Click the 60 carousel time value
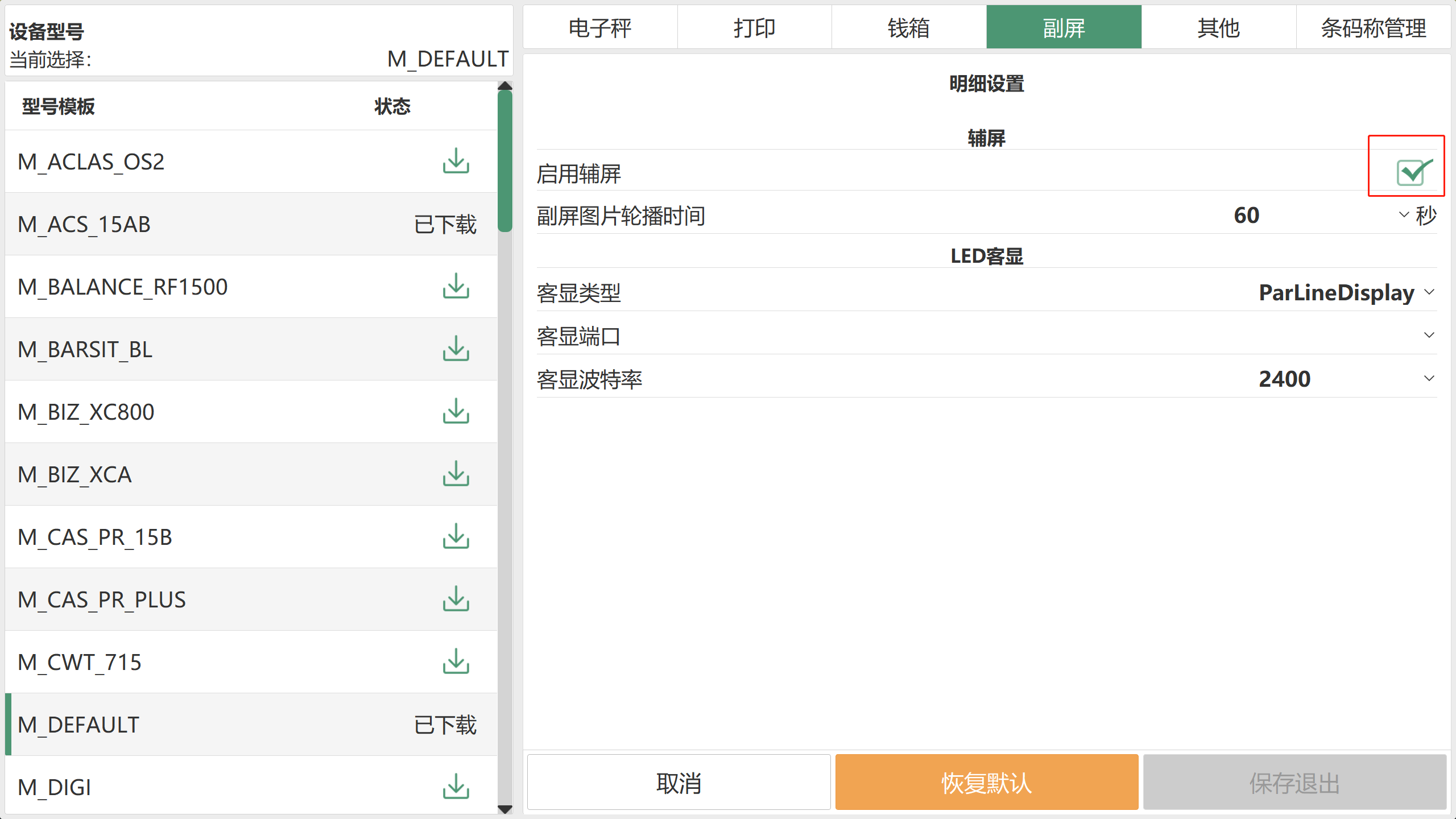The width and height of the screenshot is (1456, 819). click(1247, 215)
